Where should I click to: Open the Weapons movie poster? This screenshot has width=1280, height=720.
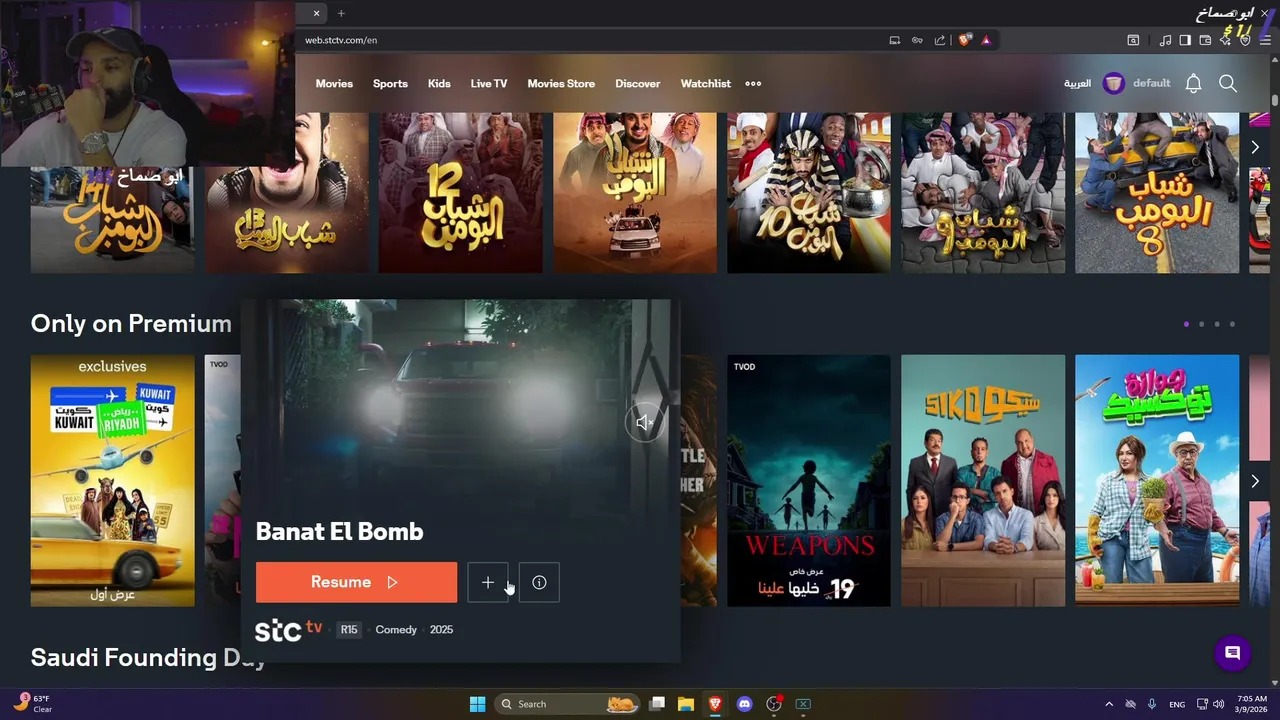click(x=809, y=481)
